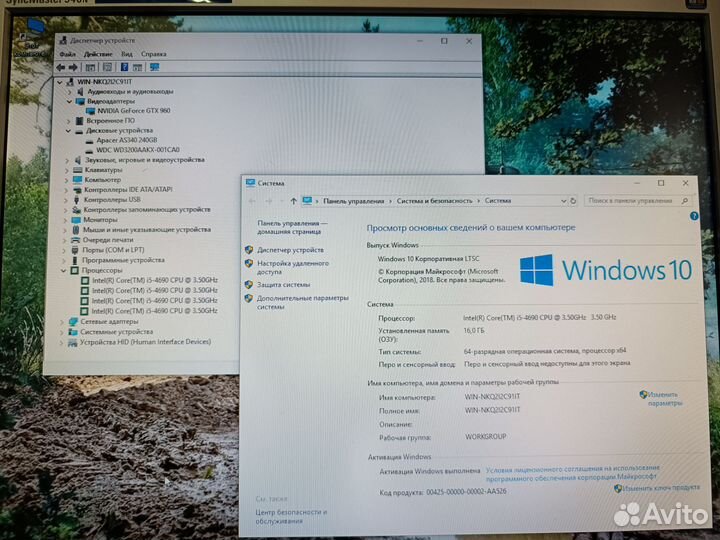
Task: Open the address bar history dropdown
Action: (563, 201)
